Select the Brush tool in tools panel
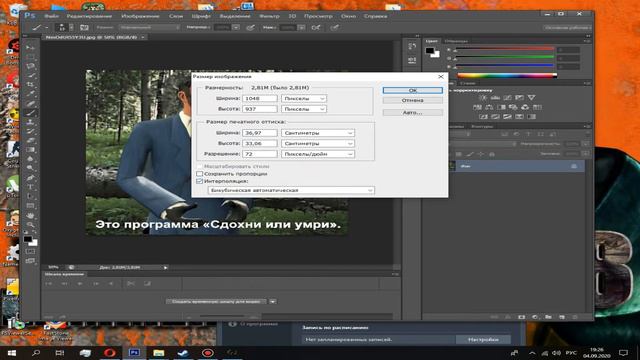 [31, 113]
